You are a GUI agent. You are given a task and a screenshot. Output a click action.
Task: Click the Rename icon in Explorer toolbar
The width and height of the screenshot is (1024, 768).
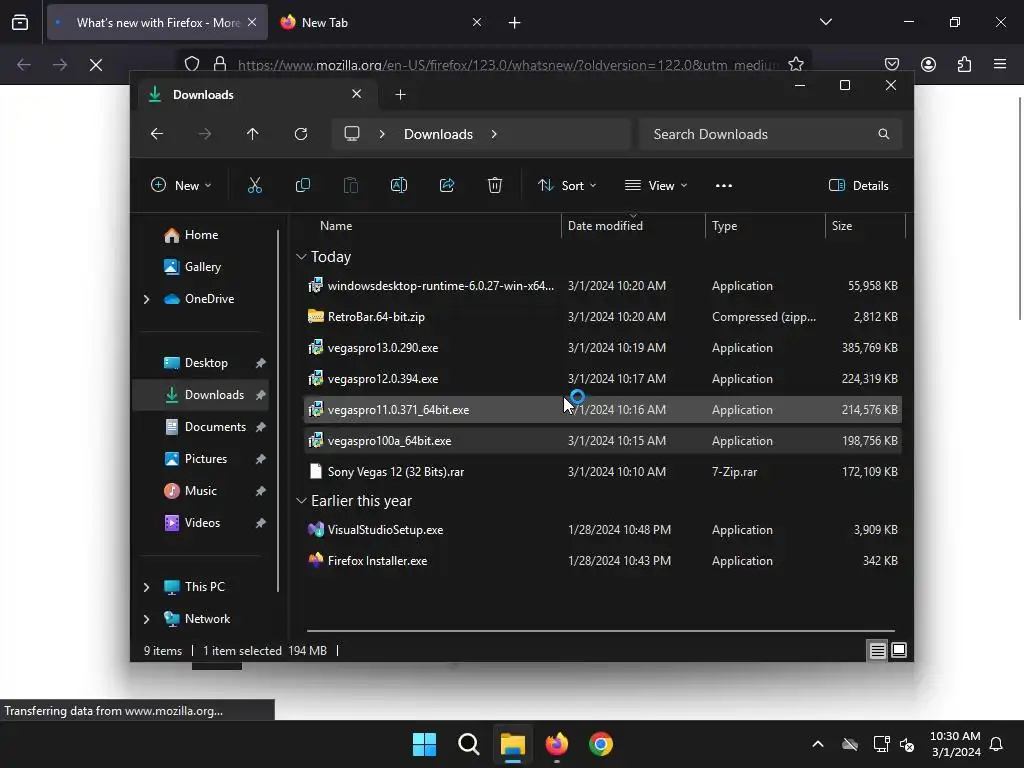pyautogui.click(x=399, y=185)
